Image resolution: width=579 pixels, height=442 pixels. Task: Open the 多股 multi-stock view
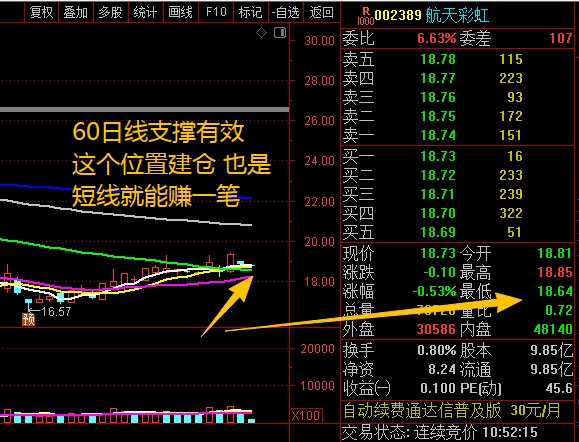[110, 13]
